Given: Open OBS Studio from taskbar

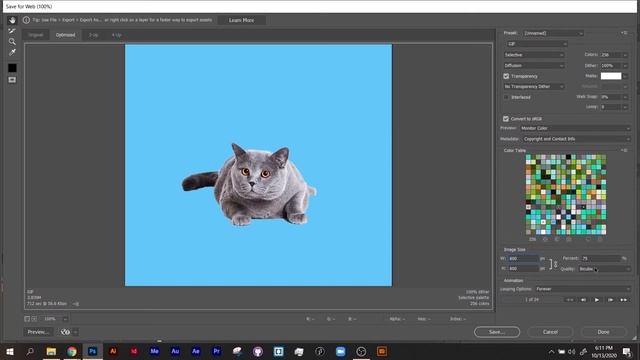Looking at the screenshot, I should (361, 351).
